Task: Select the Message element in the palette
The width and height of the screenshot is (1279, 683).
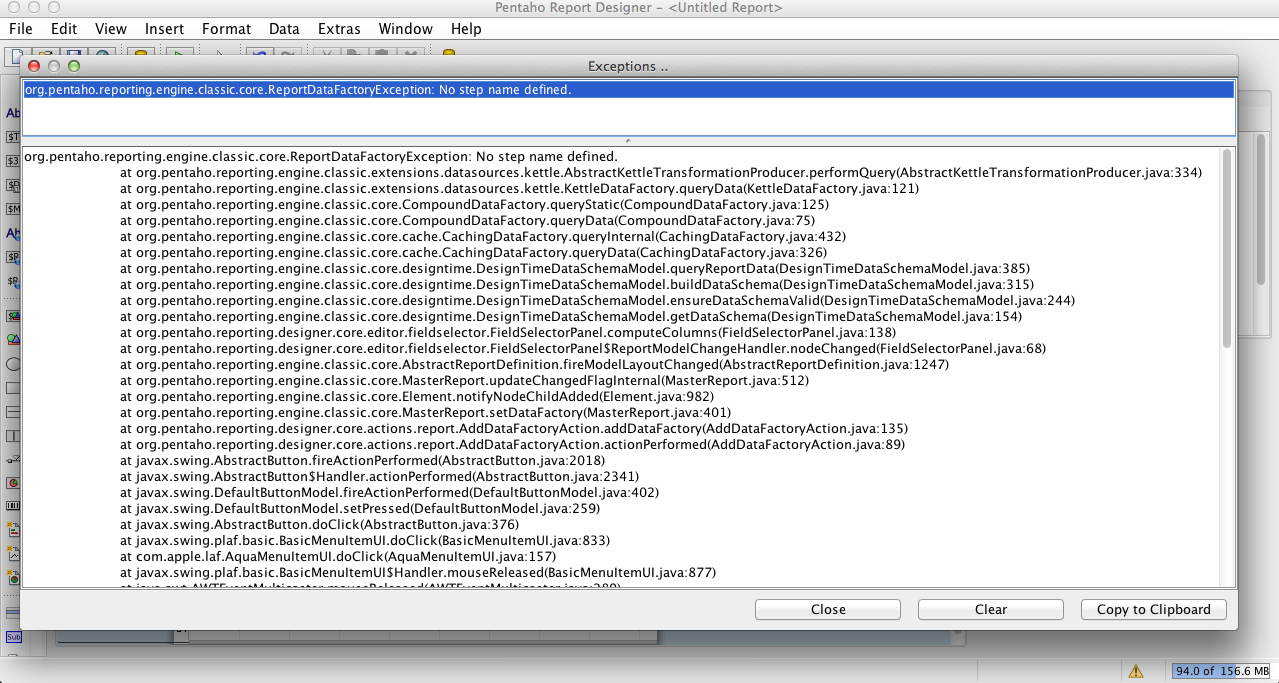Action: [x=13, y=209]
